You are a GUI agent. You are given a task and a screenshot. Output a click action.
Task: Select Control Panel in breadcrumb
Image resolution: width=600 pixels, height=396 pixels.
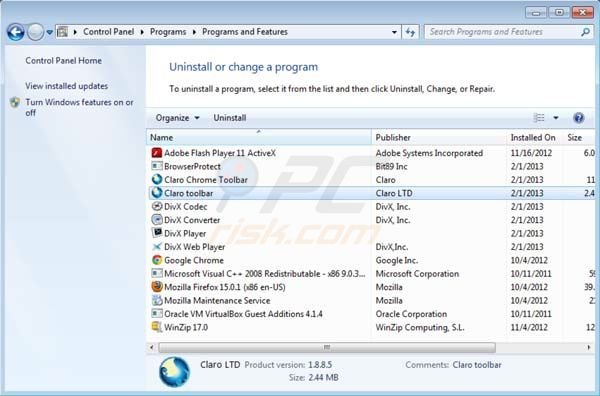point(108,32)
